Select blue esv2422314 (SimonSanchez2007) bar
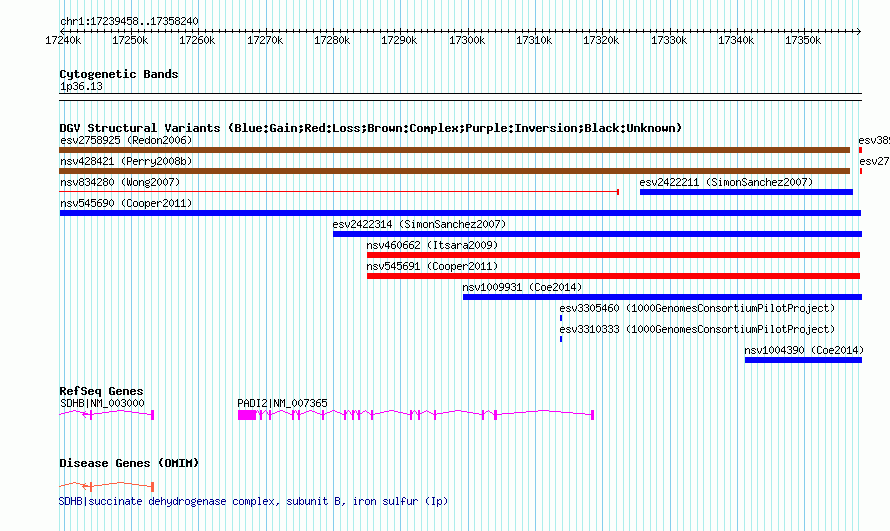The height and width of the screenshot is (531, 890). 597,234
